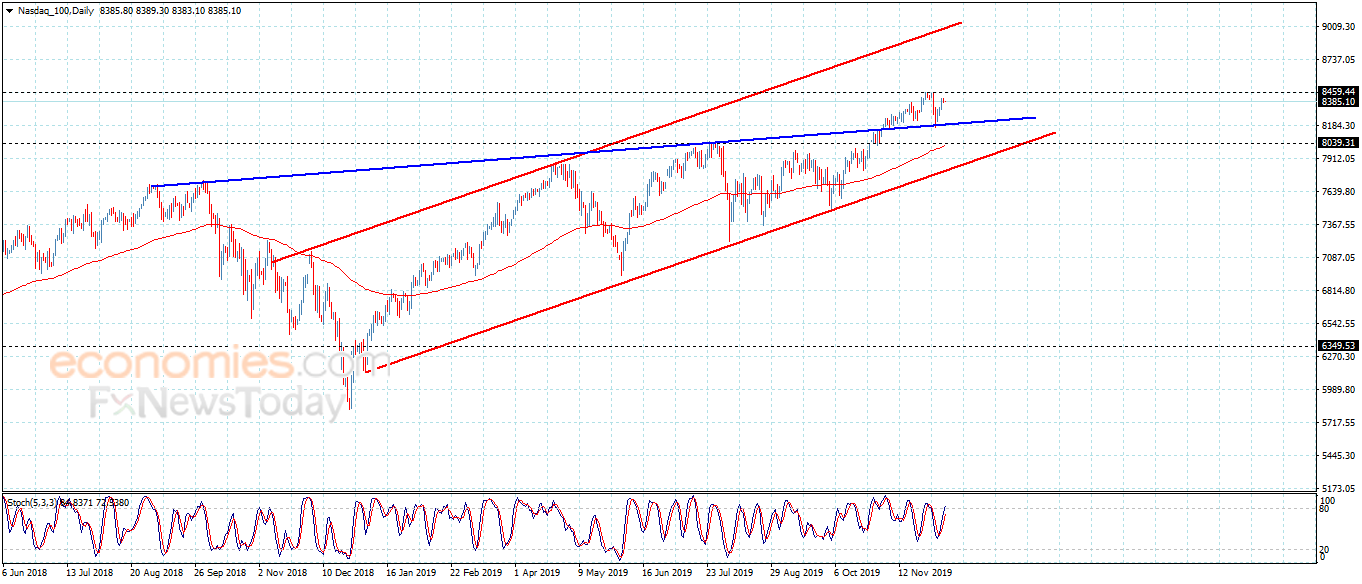Click the 6814.80 price axis label
1362x584 pixels.
pyautogui.click(x=1337, y=291)
